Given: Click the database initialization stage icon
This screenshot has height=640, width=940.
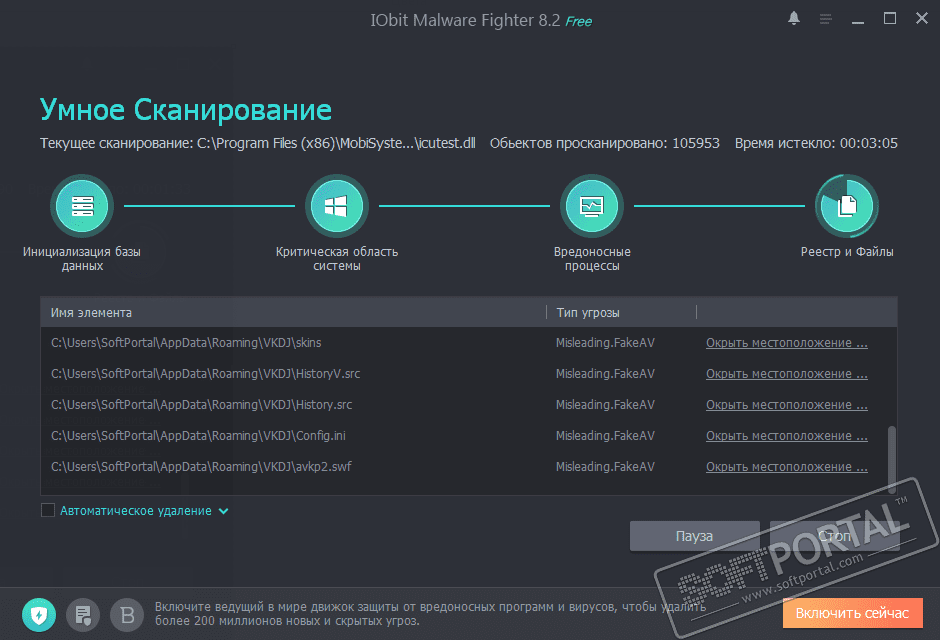Looking at the screenshot, I should click(x=82, y=206).
